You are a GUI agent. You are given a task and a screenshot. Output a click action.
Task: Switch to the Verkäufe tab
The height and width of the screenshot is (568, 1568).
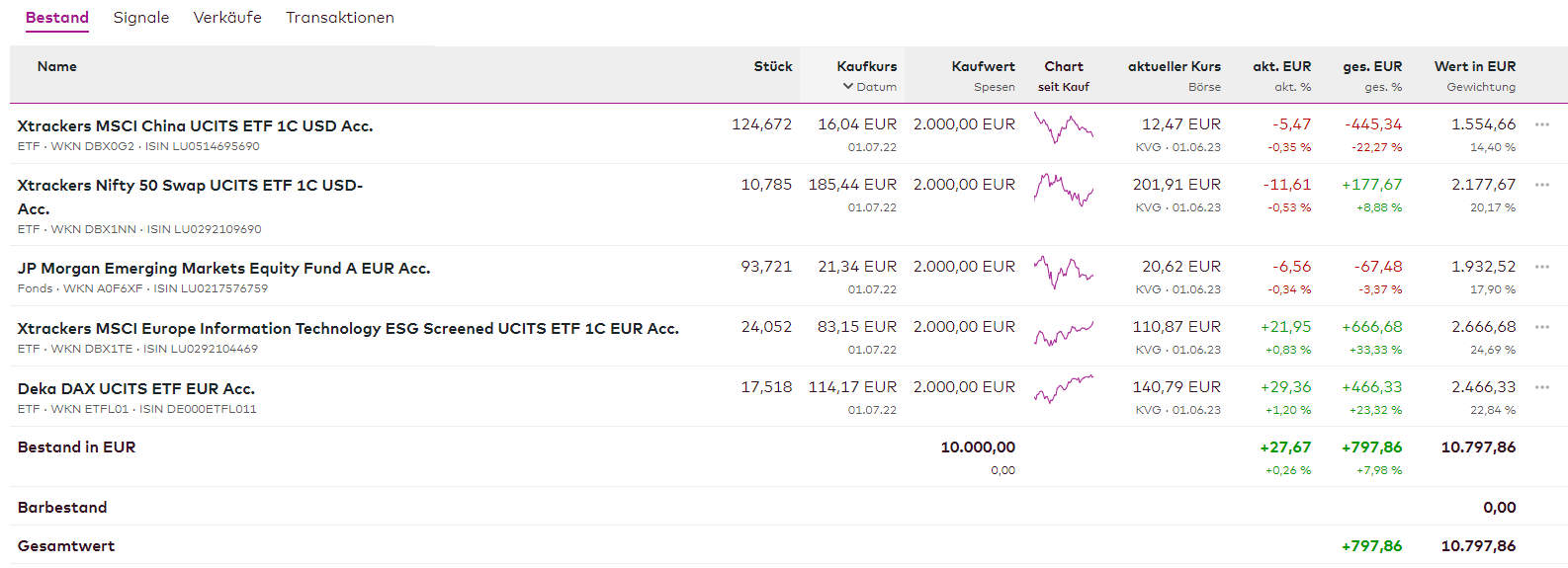click(x=227, y=18)
